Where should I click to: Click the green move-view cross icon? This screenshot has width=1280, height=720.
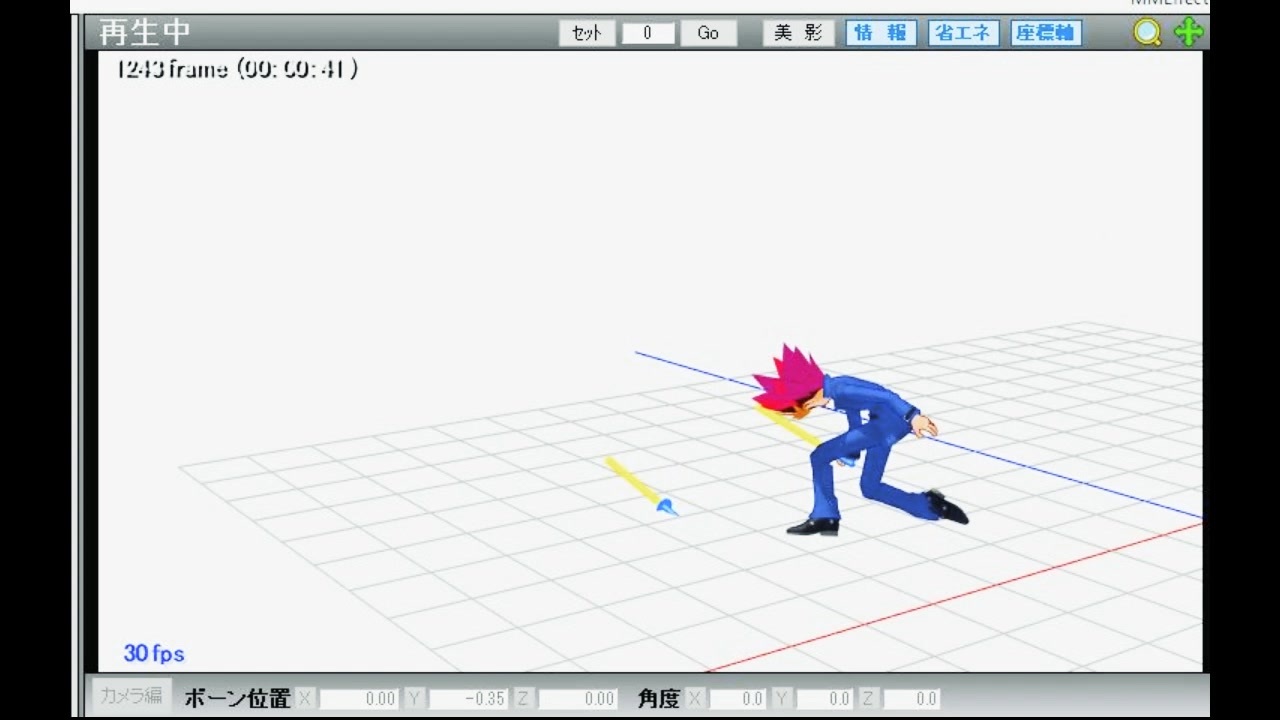point(1188,32)
